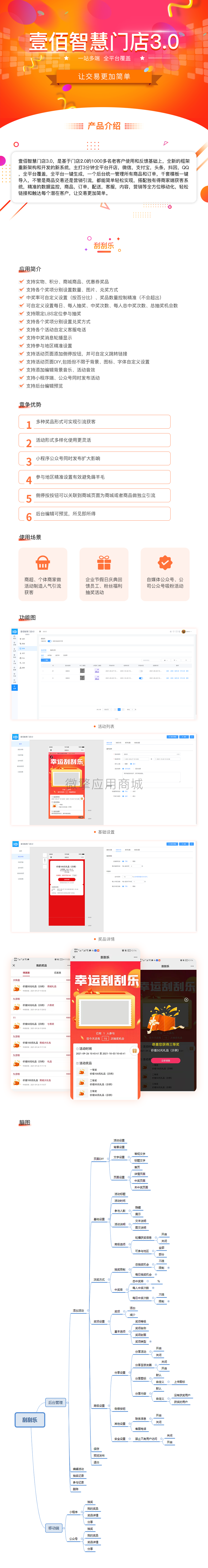Click the 产品介绍 heading
The image size is (208, 1568).
(104, 126)
